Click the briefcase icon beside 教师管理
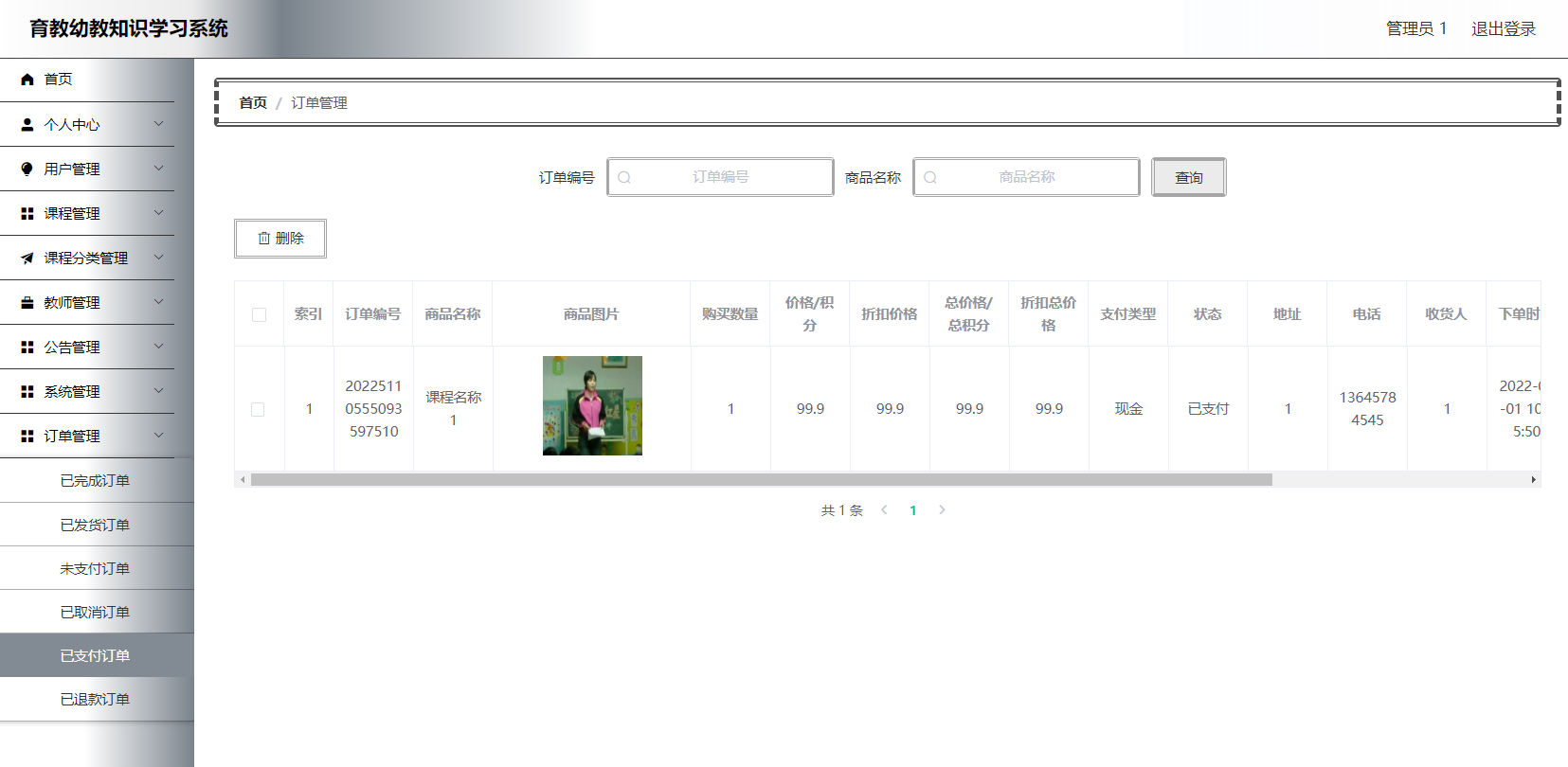This screenshot has height=767, width=1568. click(27, 302)
